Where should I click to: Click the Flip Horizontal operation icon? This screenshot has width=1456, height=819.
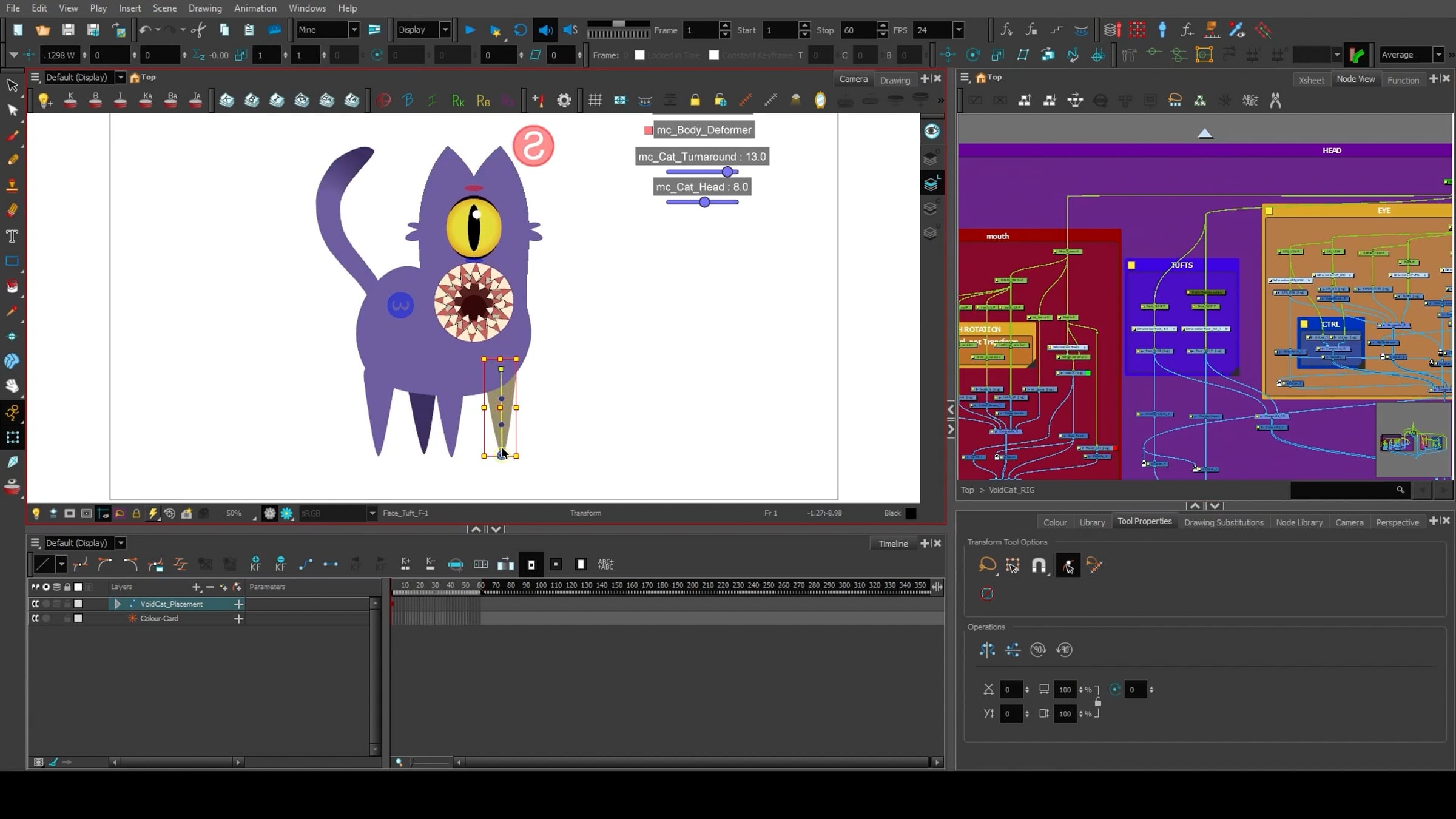tap(987, 650)
